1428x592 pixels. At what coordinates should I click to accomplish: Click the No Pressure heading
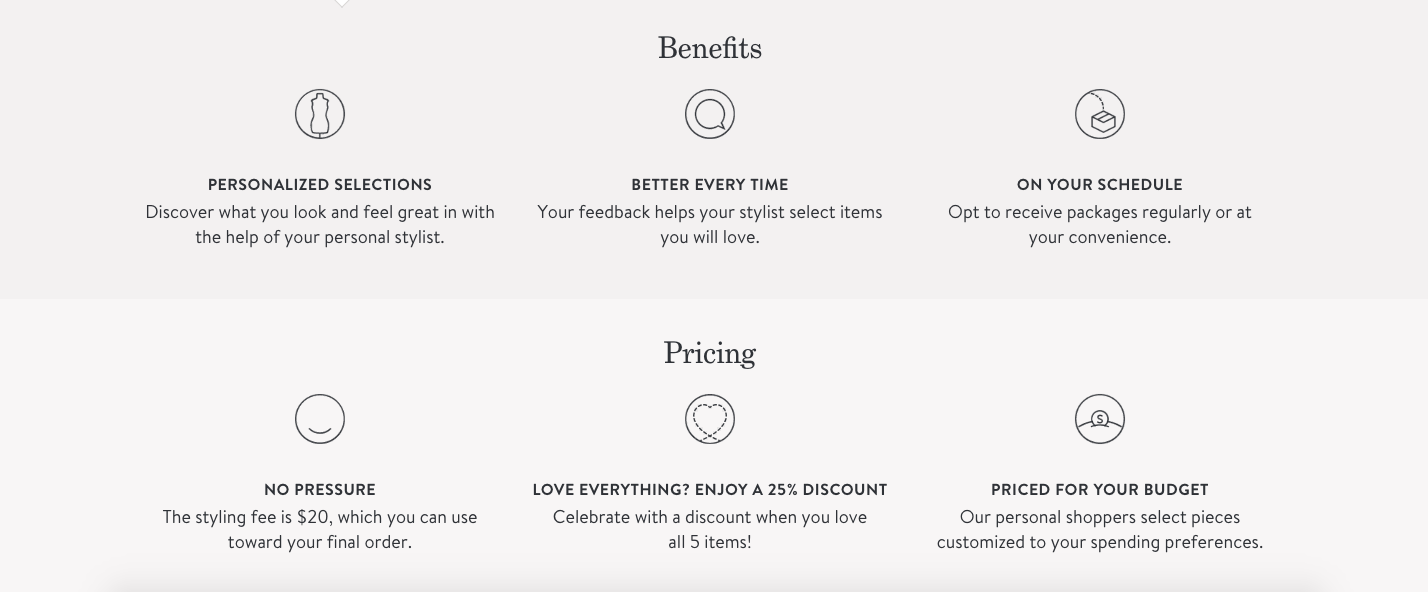[320, 489]
